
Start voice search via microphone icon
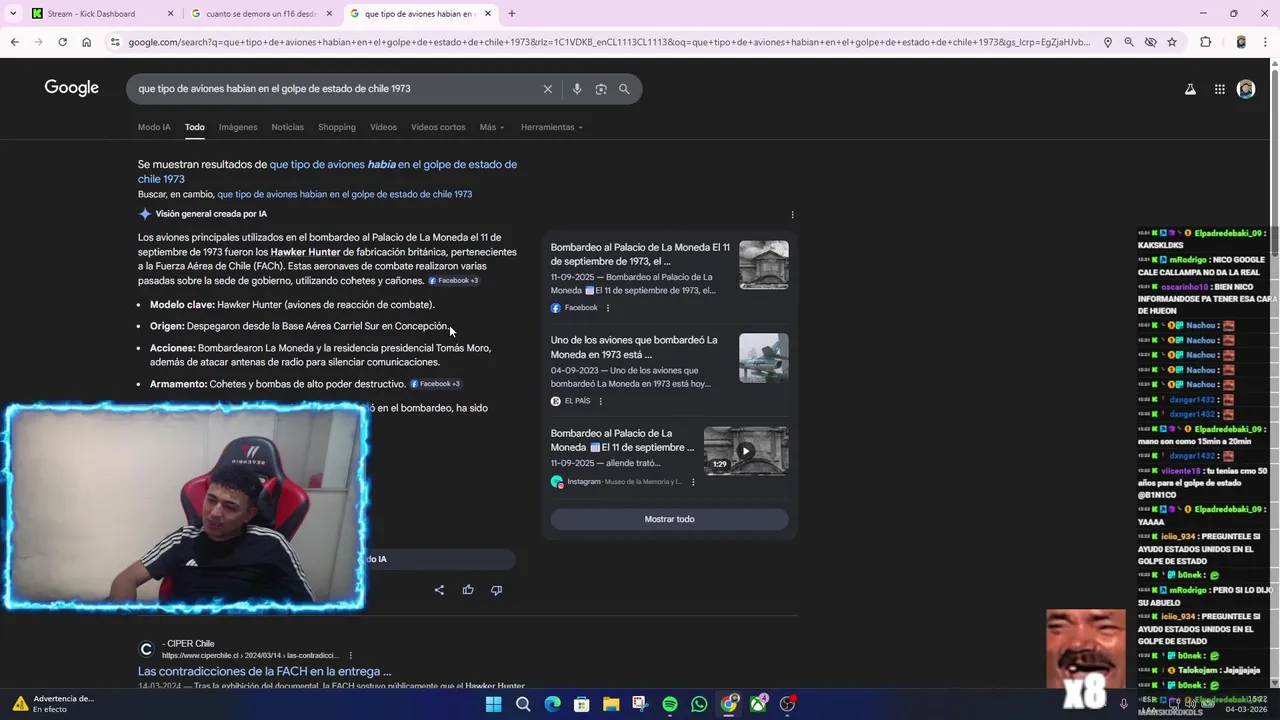[x=577, y=89]
